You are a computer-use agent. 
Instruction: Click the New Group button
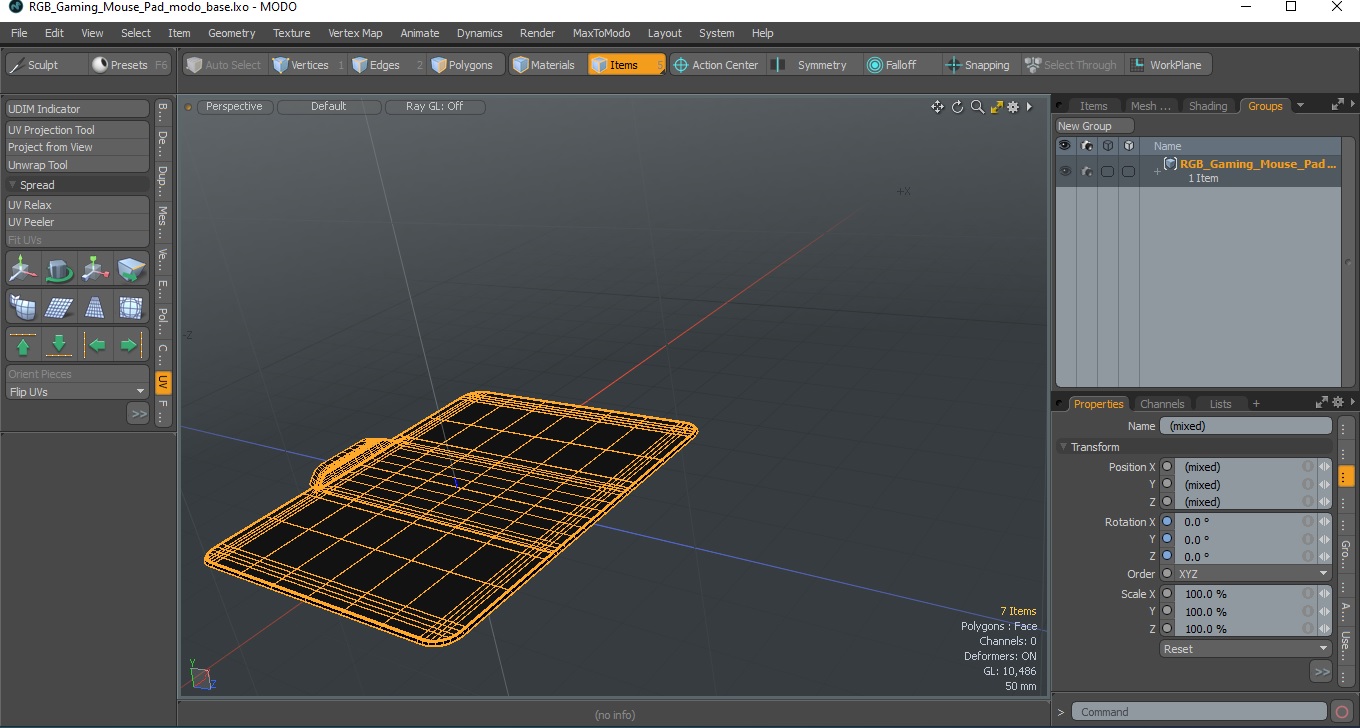click(1095, 126)
